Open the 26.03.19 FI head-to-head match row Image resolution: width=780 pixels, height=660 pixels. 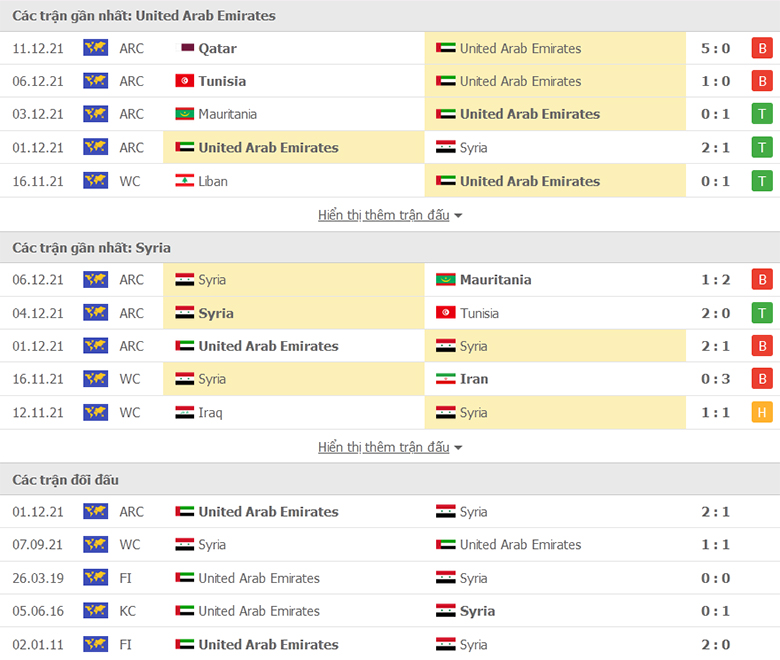[390, 578]
